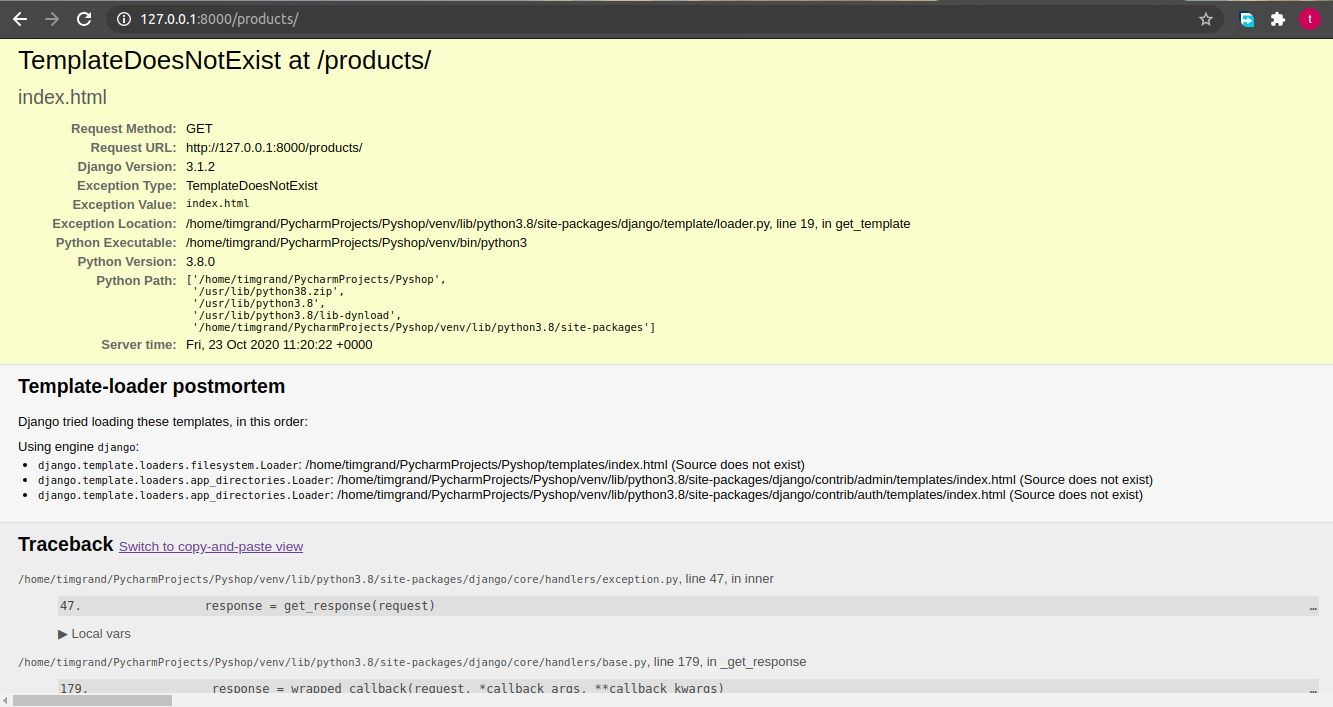Select the contrib/admin/templates/index.html loader entry
1333x707 pixels.
click(x=595, y=480)
